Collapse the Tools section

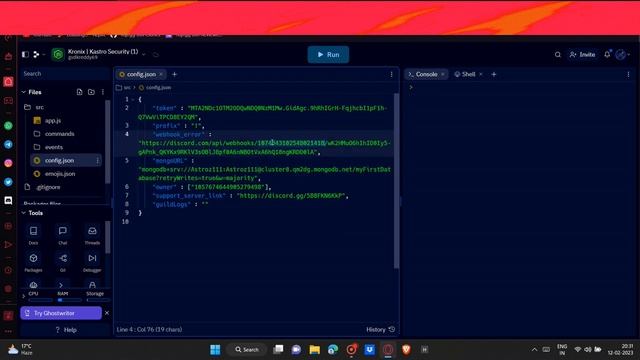[24, 213]
